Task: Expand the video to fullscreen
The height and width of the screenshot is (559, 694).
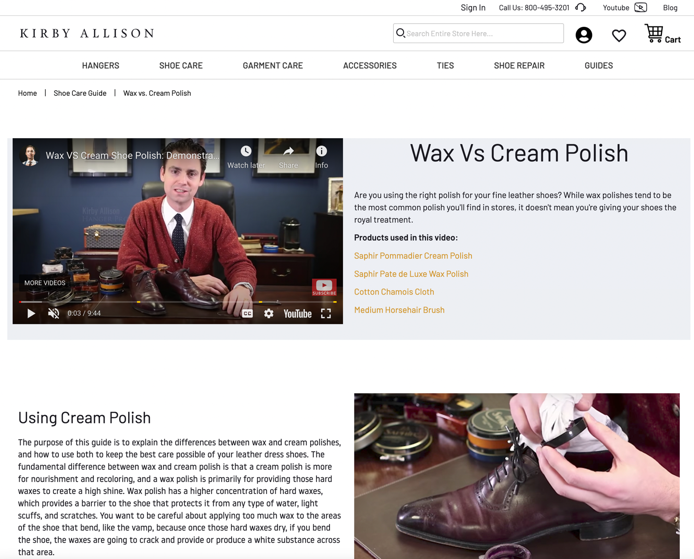Action: (326, 313)
